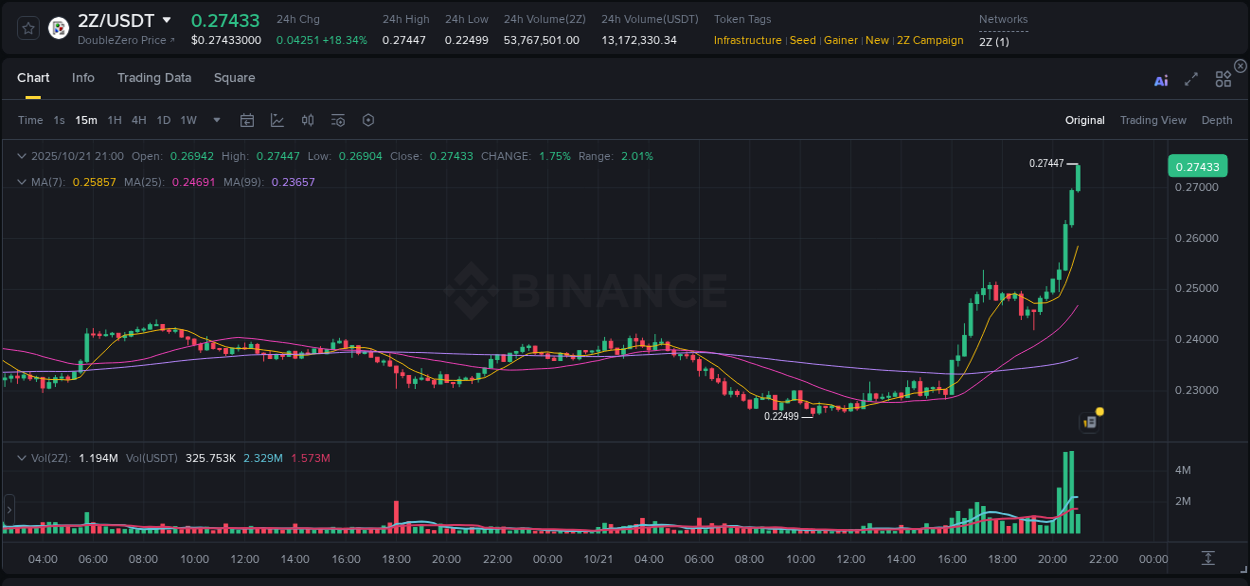
Task: Click the screenshot camera icon on the chart
Action: coord(1089,422)
